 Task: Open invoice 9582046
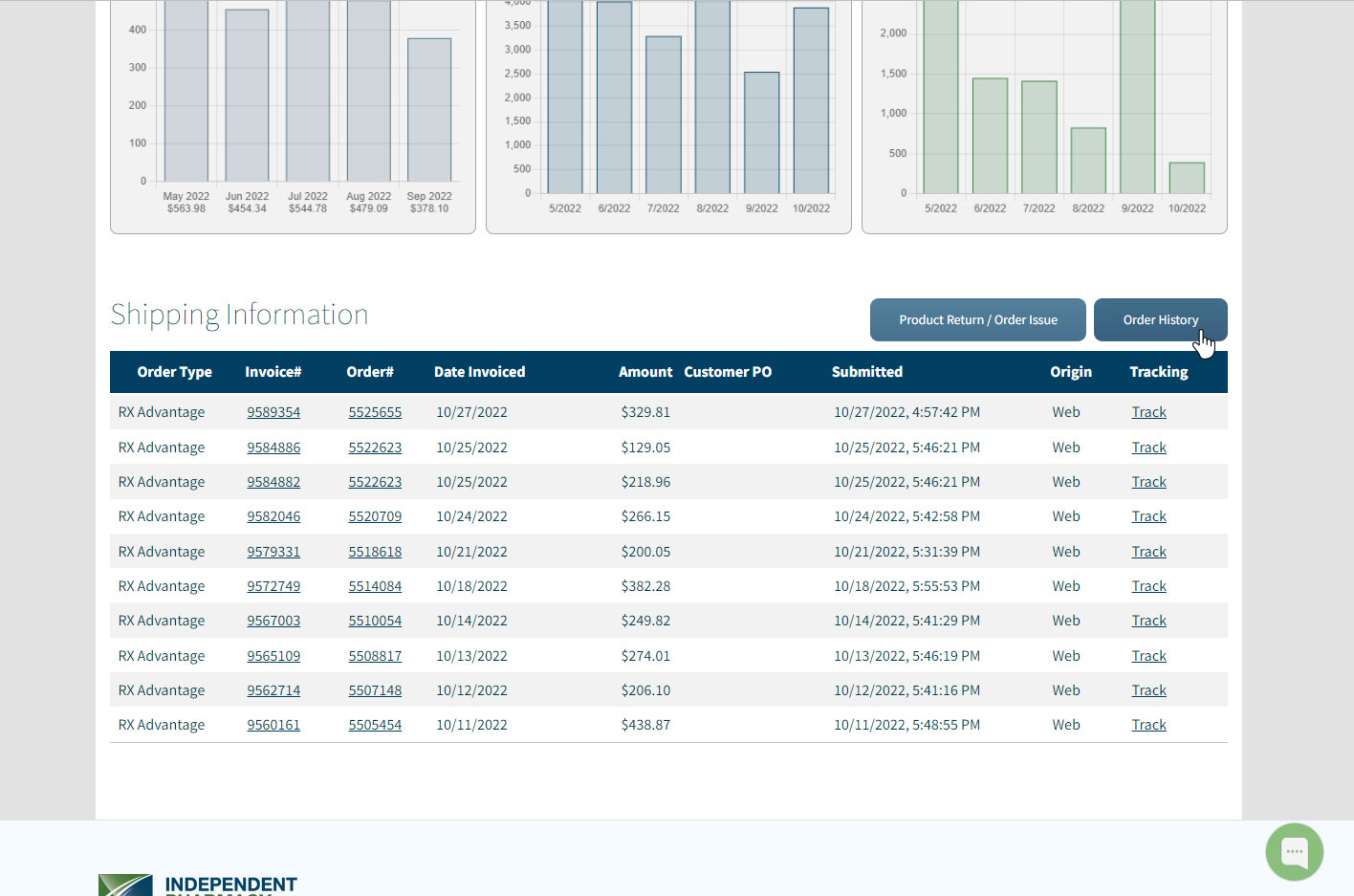click(x=273, y=516)
